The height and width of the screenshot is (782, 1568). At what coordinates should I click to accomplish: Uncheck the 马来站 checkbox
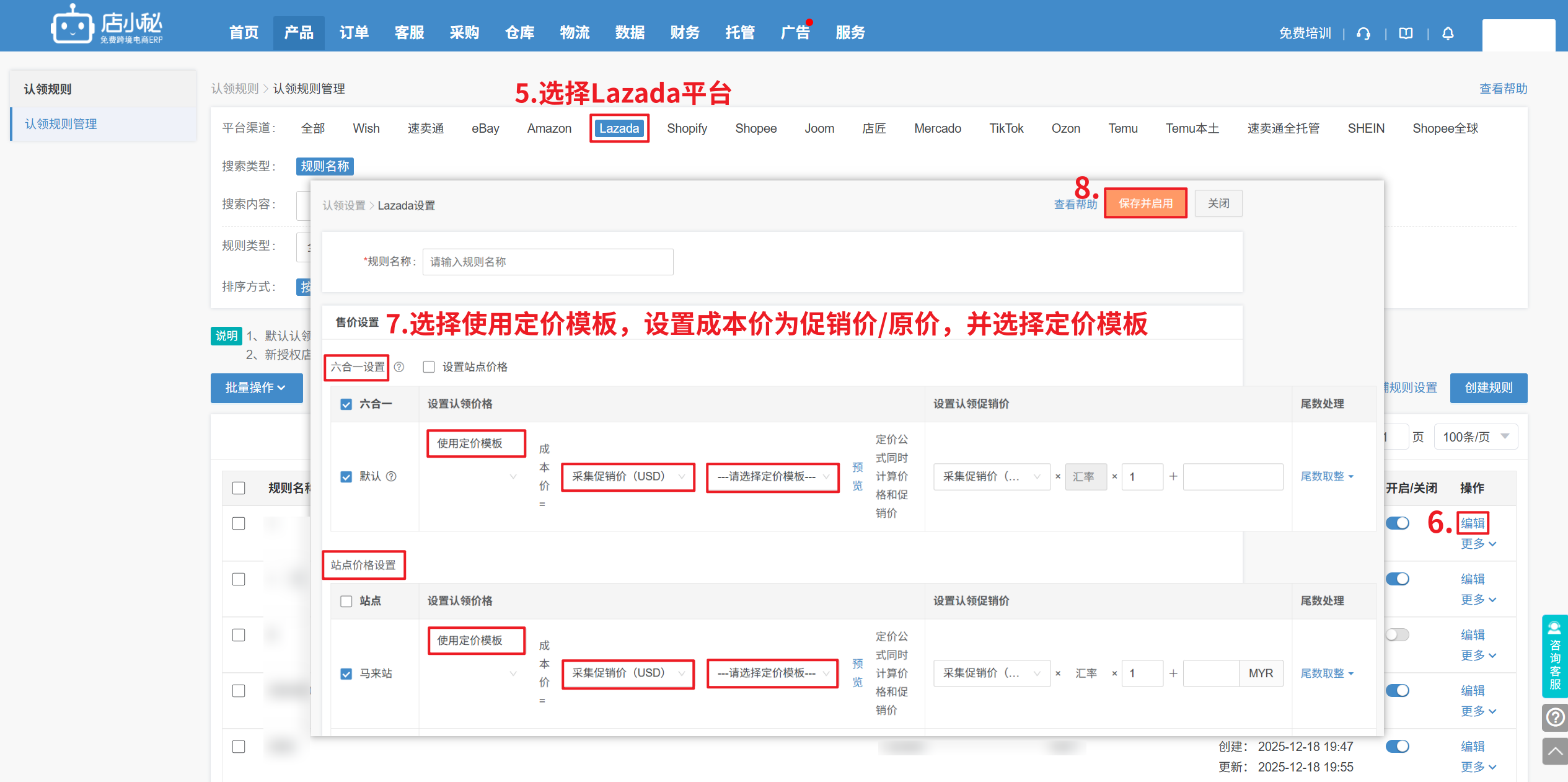(346, 673)
